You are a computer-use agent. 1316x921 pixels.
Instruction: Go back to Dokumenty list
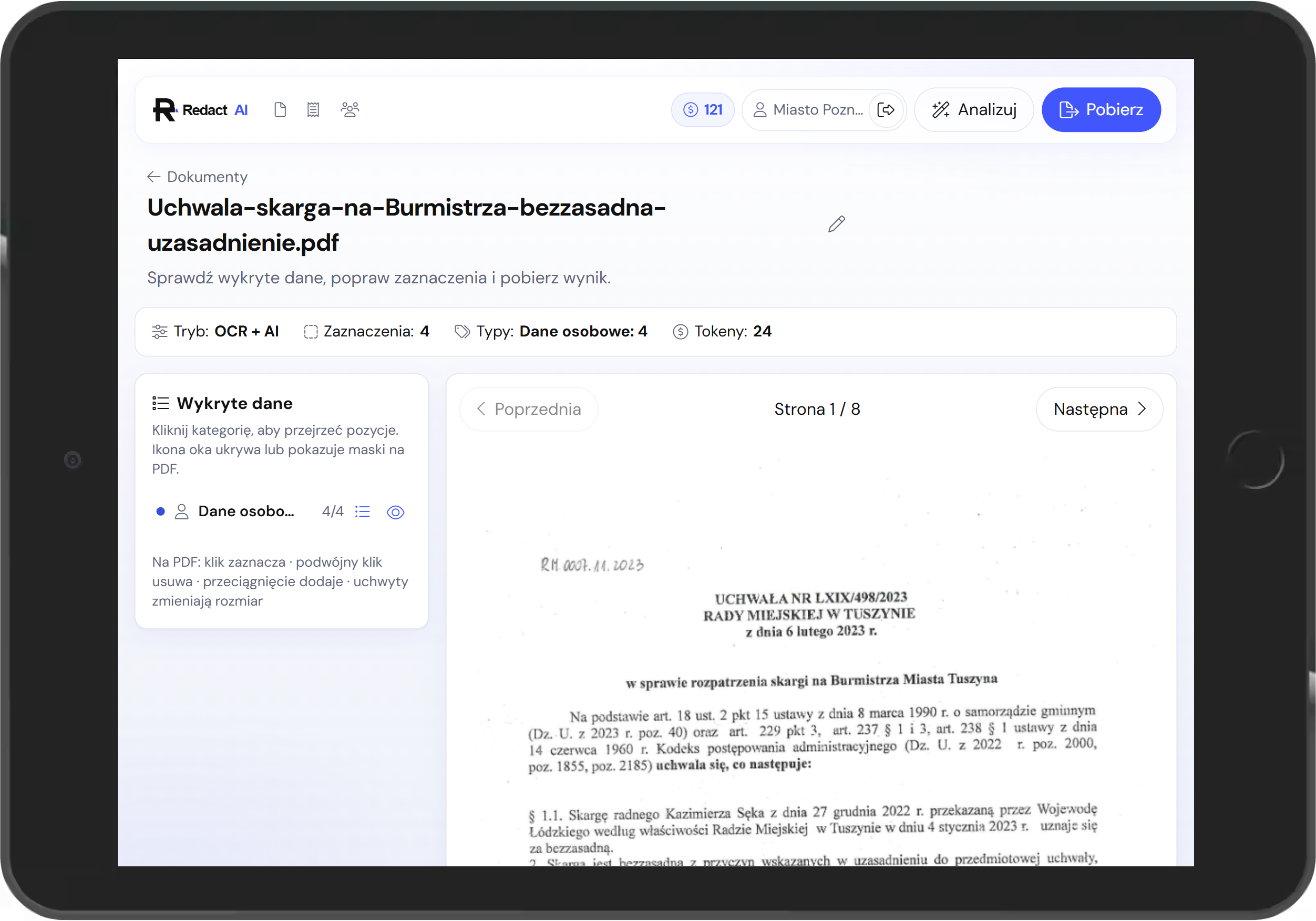click(x=197, y=177)
